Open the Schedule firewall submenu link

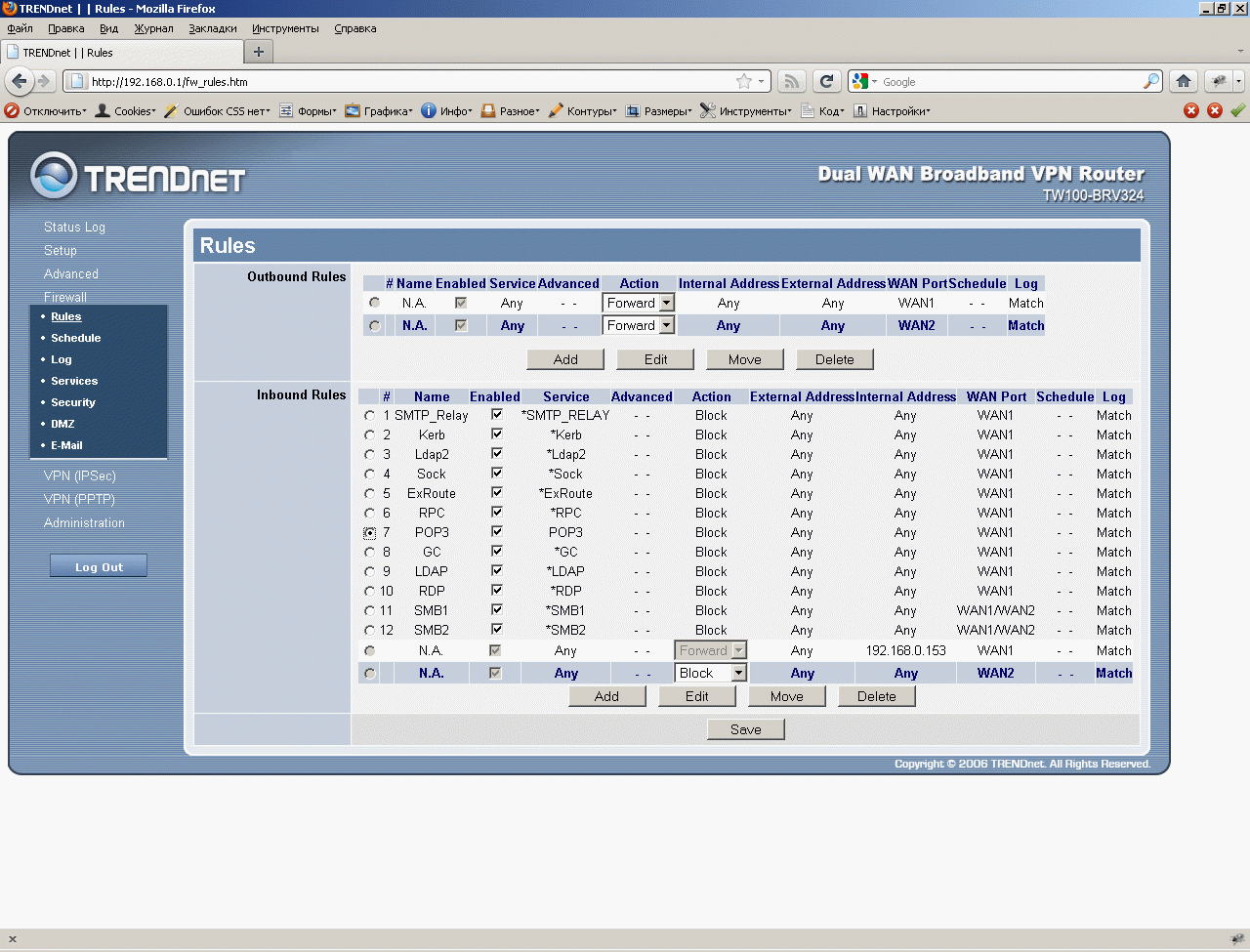(x=76, y=338)
